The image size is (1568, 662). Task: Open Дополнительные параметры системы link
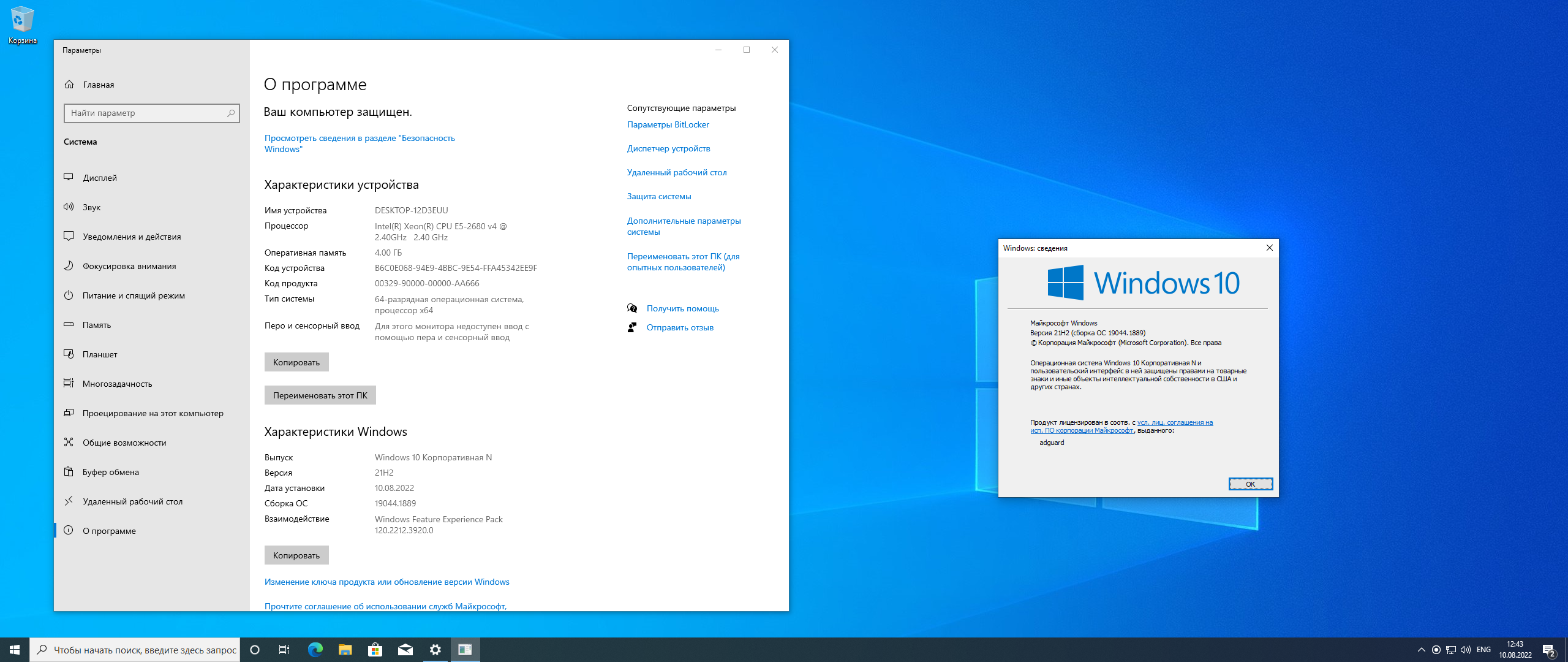684,226
